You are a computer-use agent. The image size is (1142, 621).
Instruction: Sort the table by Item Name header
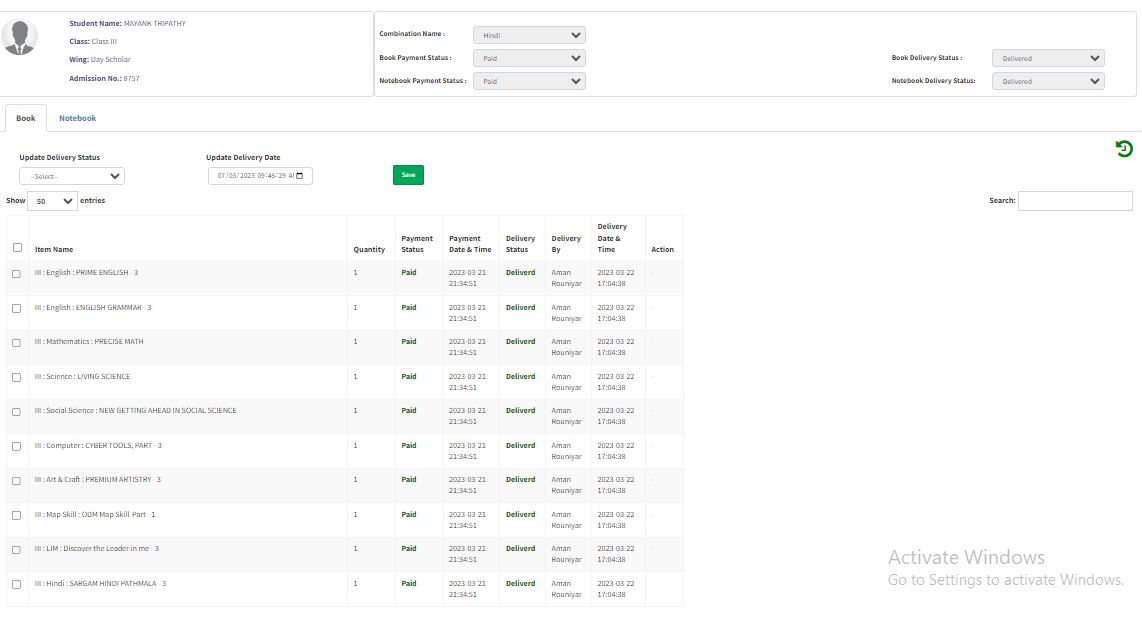[x=54, y=249]
